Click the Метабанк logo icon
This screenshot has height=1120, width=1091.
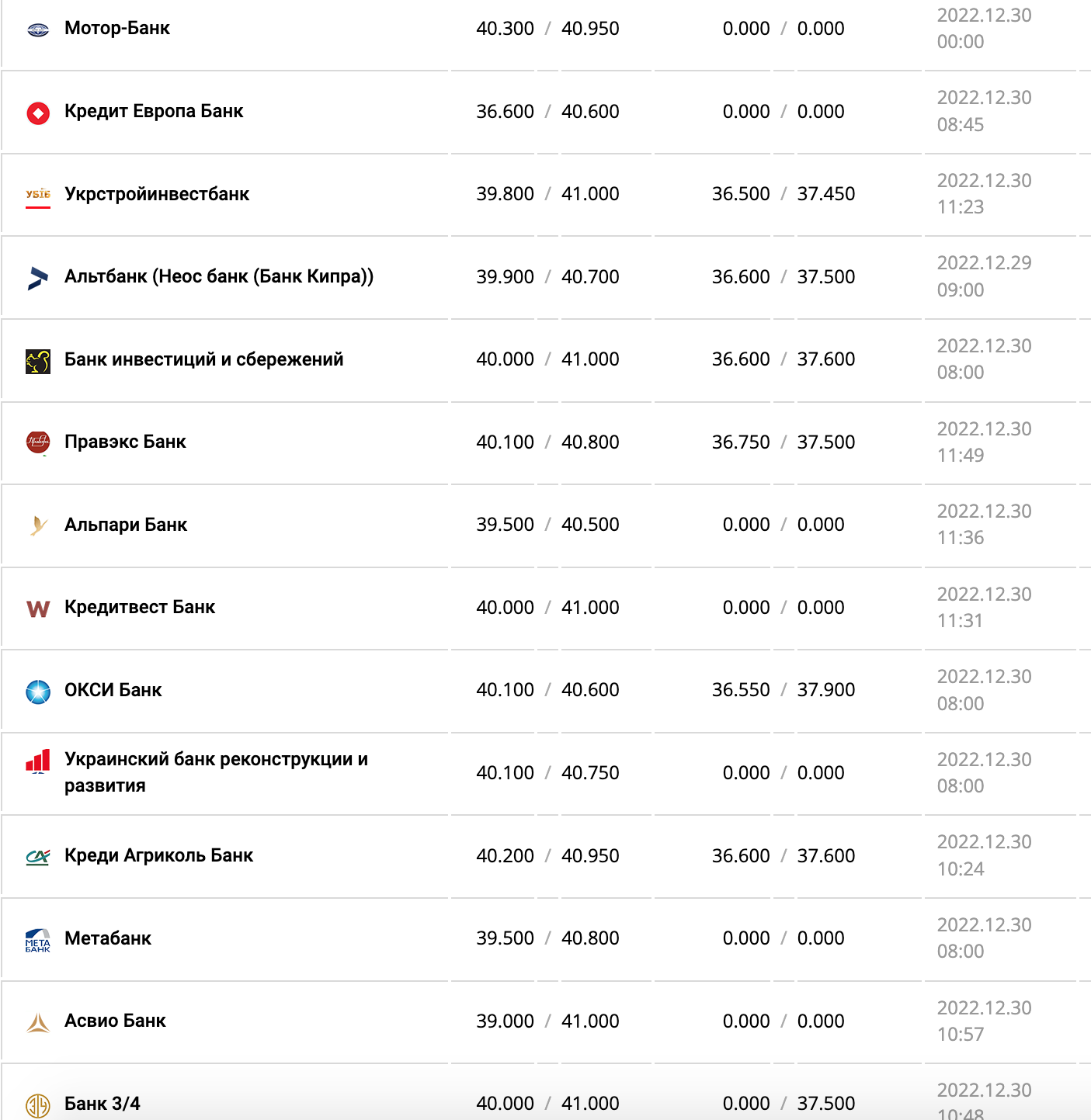point(37,940)
